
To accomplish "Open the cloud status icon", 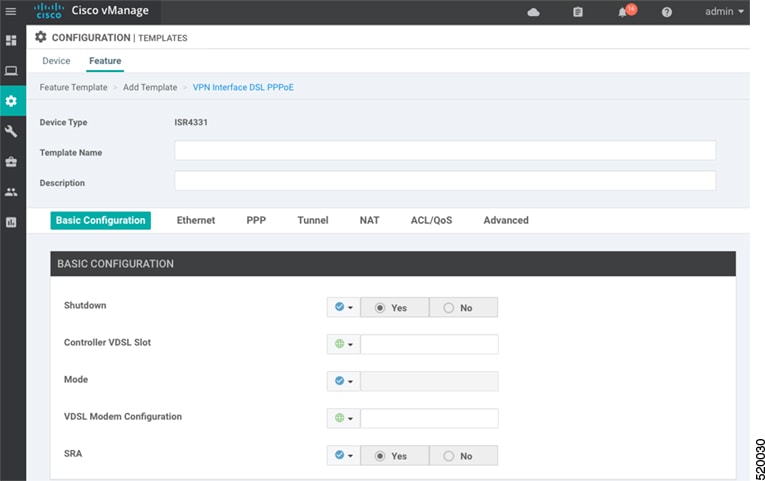I will click(533, 12).
